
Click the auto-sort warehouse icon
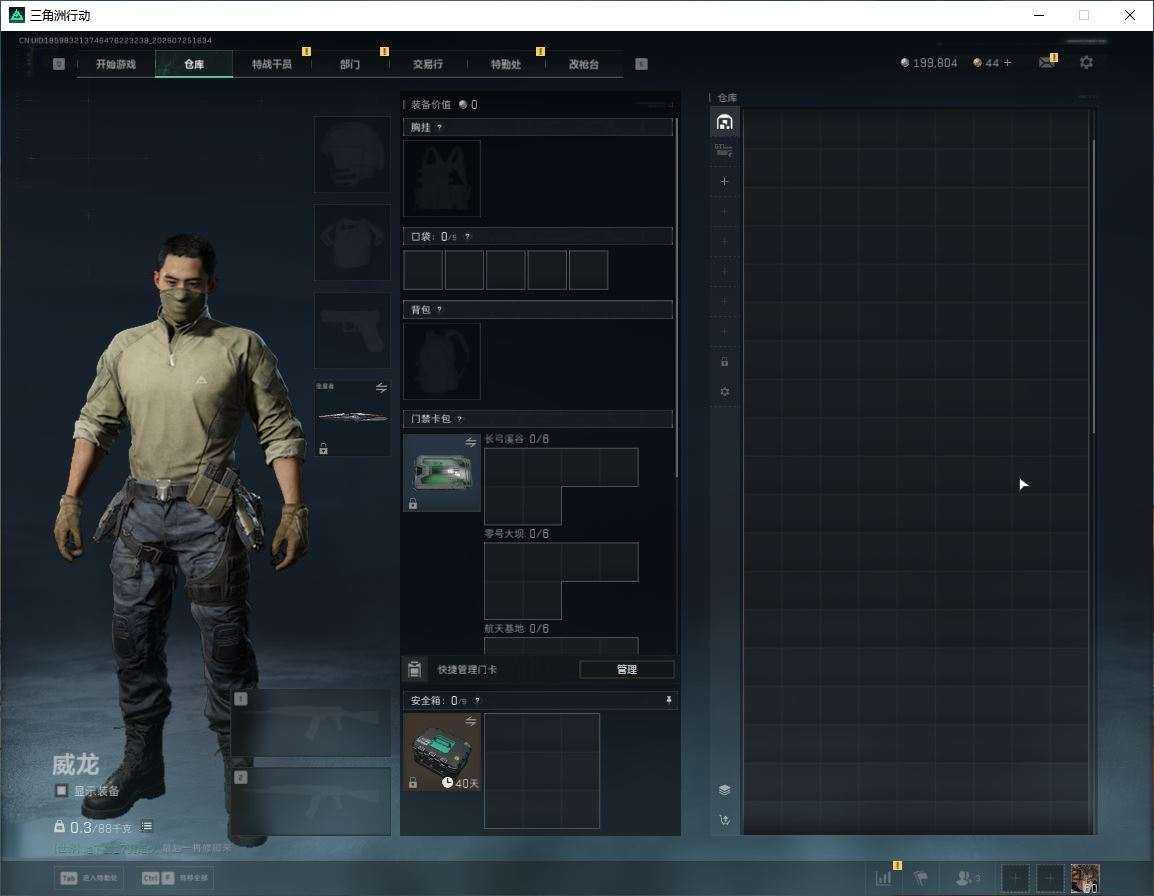coord(724,820)
